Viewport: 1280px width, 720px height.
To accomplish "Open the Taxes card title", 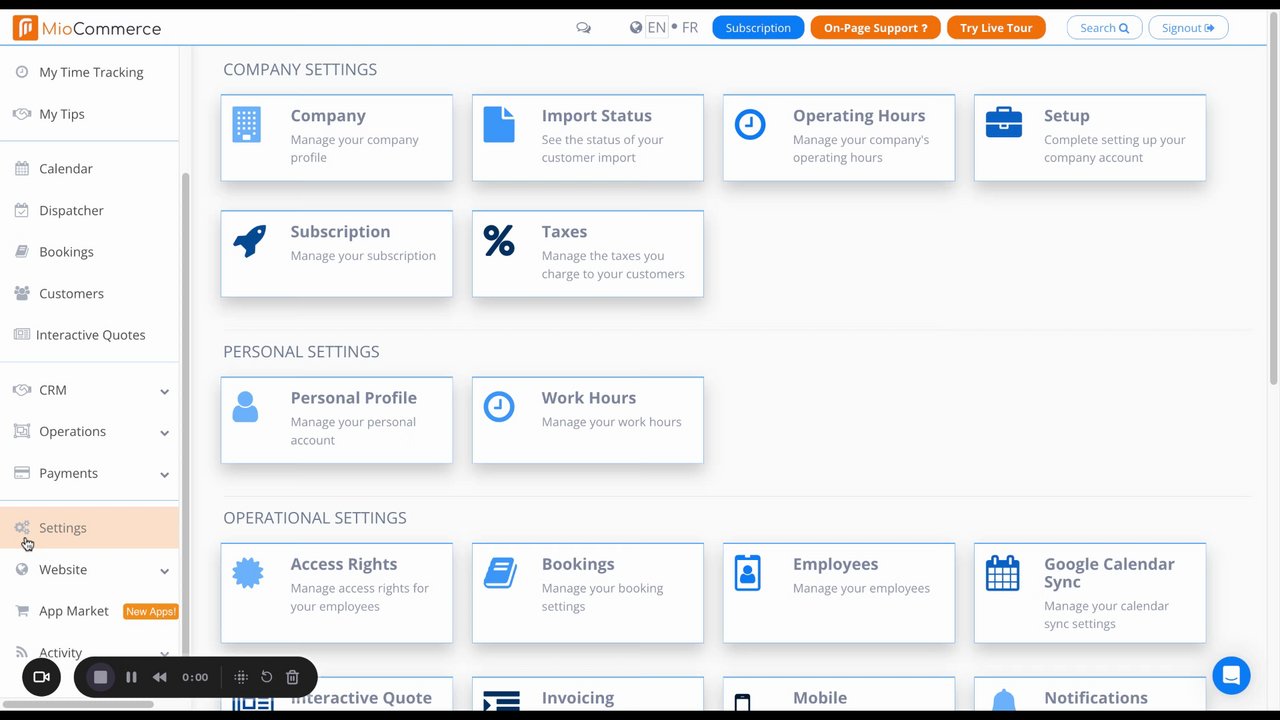I will coord(564,232).
